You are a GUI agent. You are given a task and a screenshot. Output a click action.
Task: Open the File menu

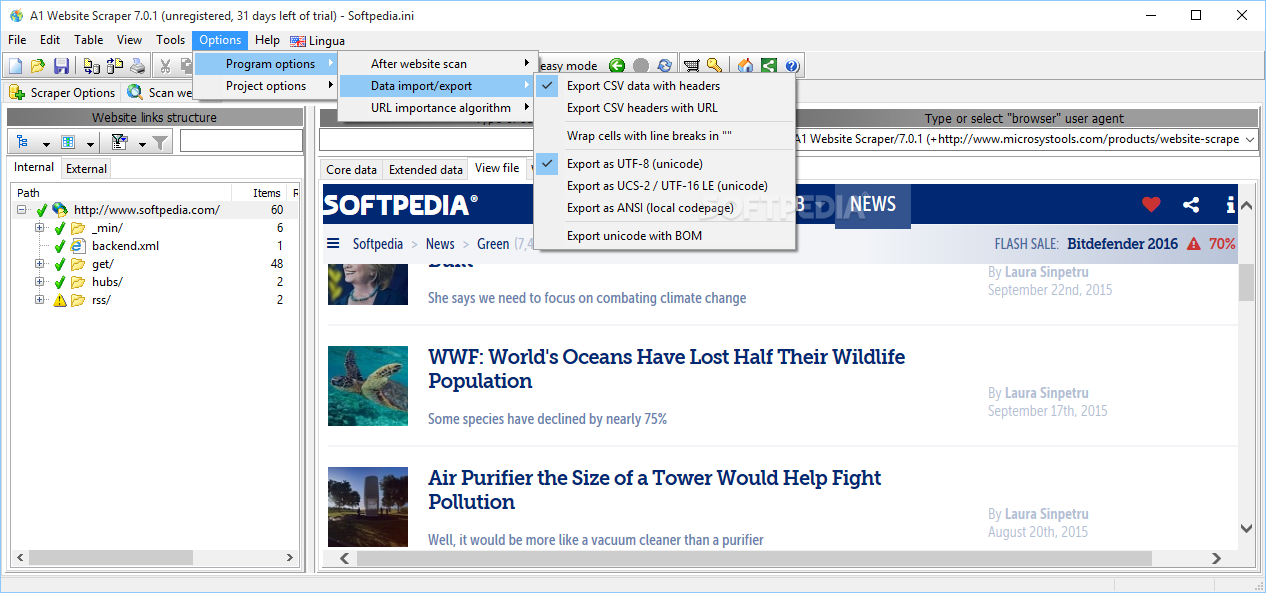[x=17, y=40]
